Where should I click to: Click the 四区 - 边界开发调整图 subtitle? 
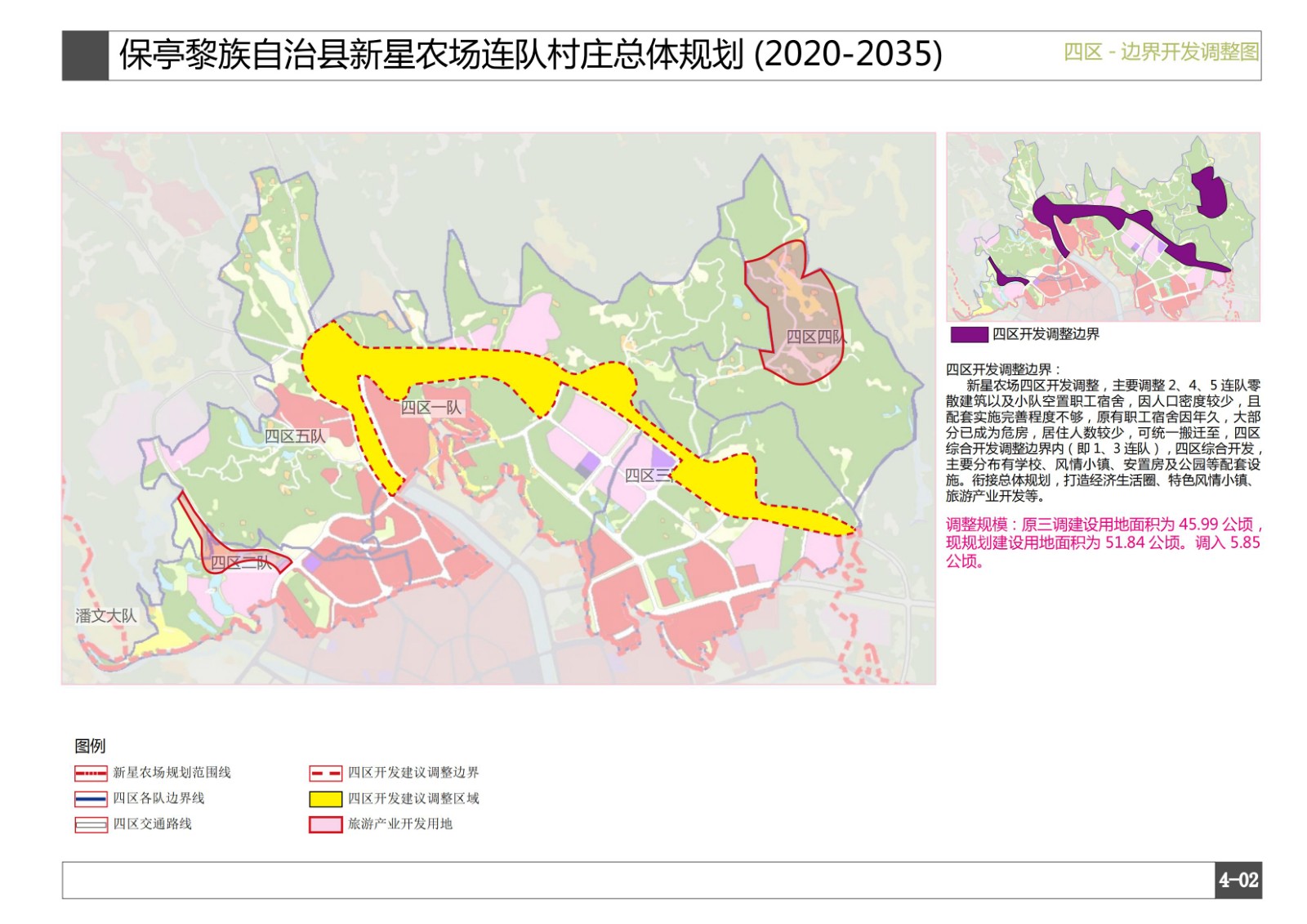[1160, 52]
